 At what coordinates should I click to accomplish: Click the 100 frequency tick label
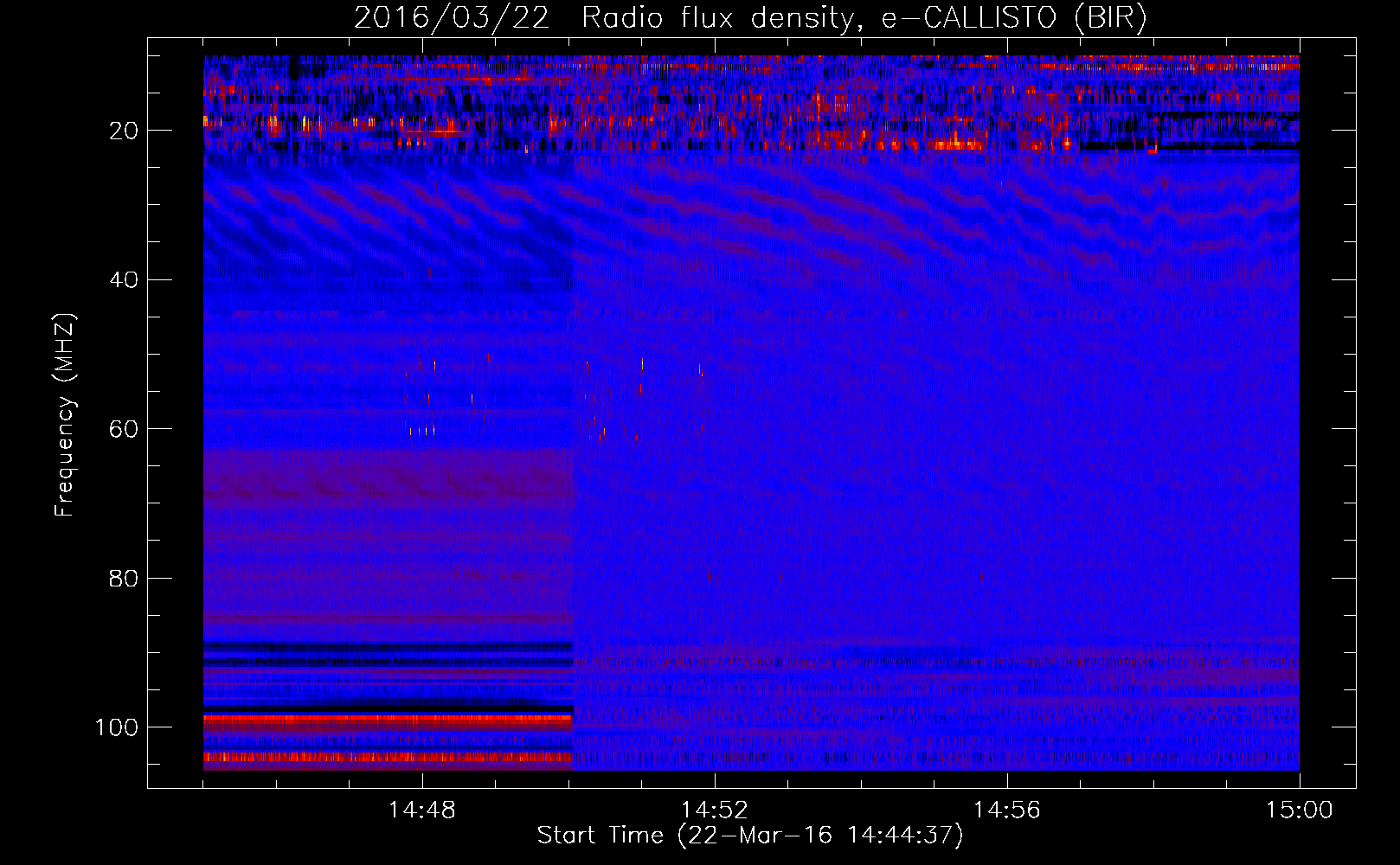(117, 727)
